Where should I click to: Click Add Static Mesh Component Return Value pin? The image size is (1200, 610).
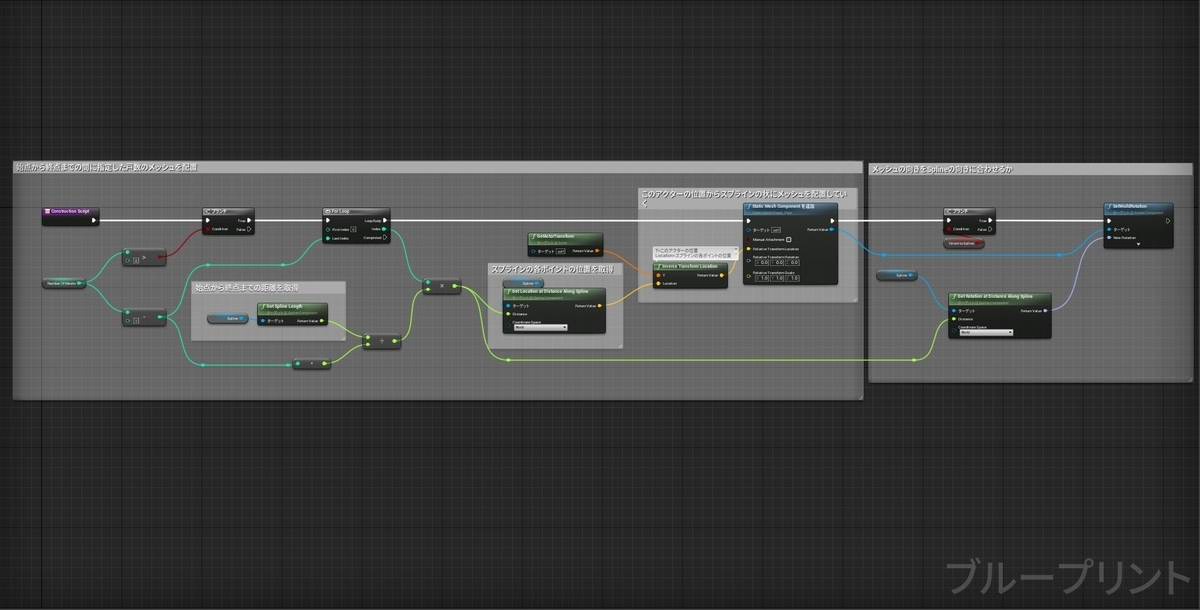coord(832,229)
